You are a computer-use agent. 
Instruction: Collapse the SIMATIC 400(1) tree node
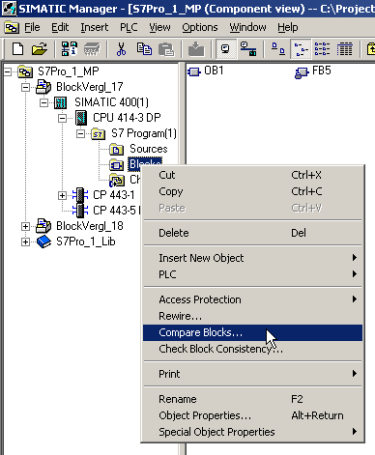tap(44, 103)
